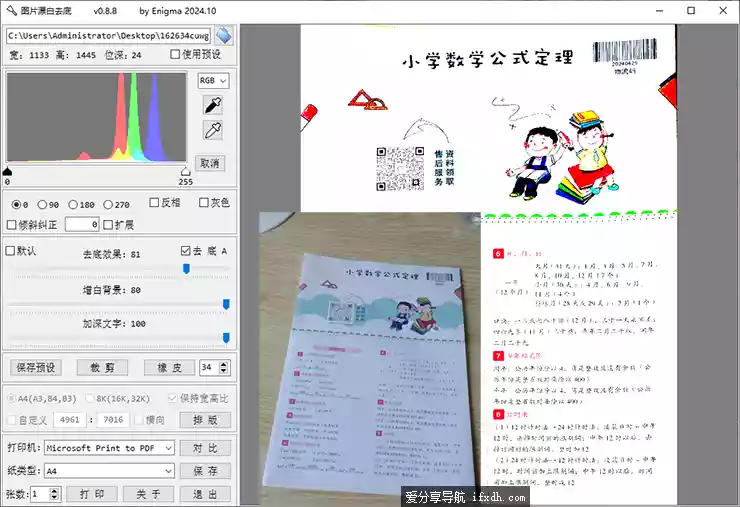Click the photographed booklet preview image
The image size is (740, 507).
(370, 359)
